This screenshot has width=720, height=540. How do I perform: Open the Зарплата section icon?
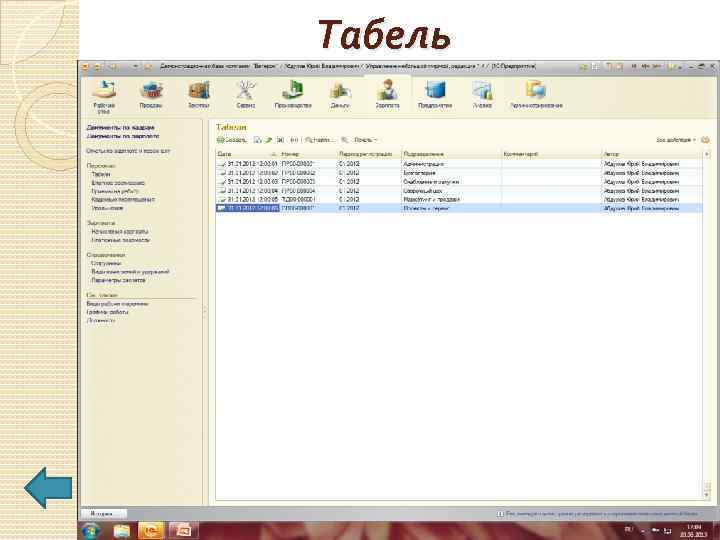(388, 95)
